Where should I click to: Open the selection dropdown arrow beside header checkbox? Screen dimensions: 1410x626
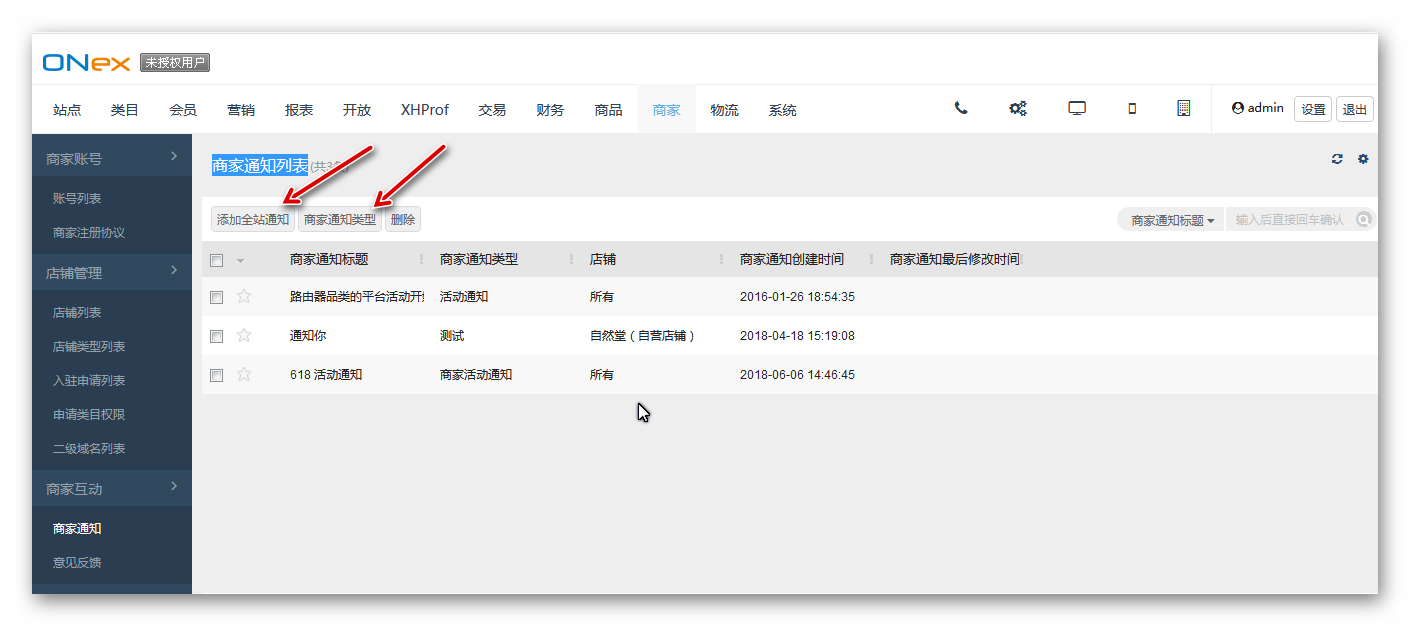[x=240, y=261]
